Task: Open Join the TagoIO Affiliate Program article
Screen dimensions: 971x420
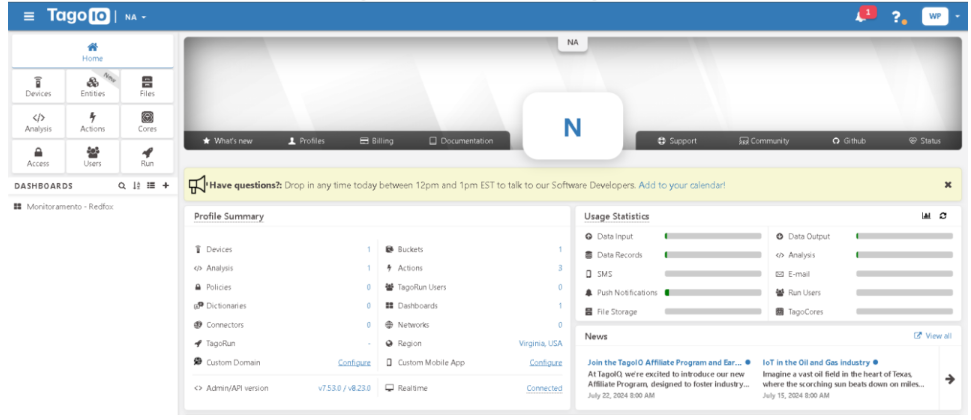Action: (664, 362)
